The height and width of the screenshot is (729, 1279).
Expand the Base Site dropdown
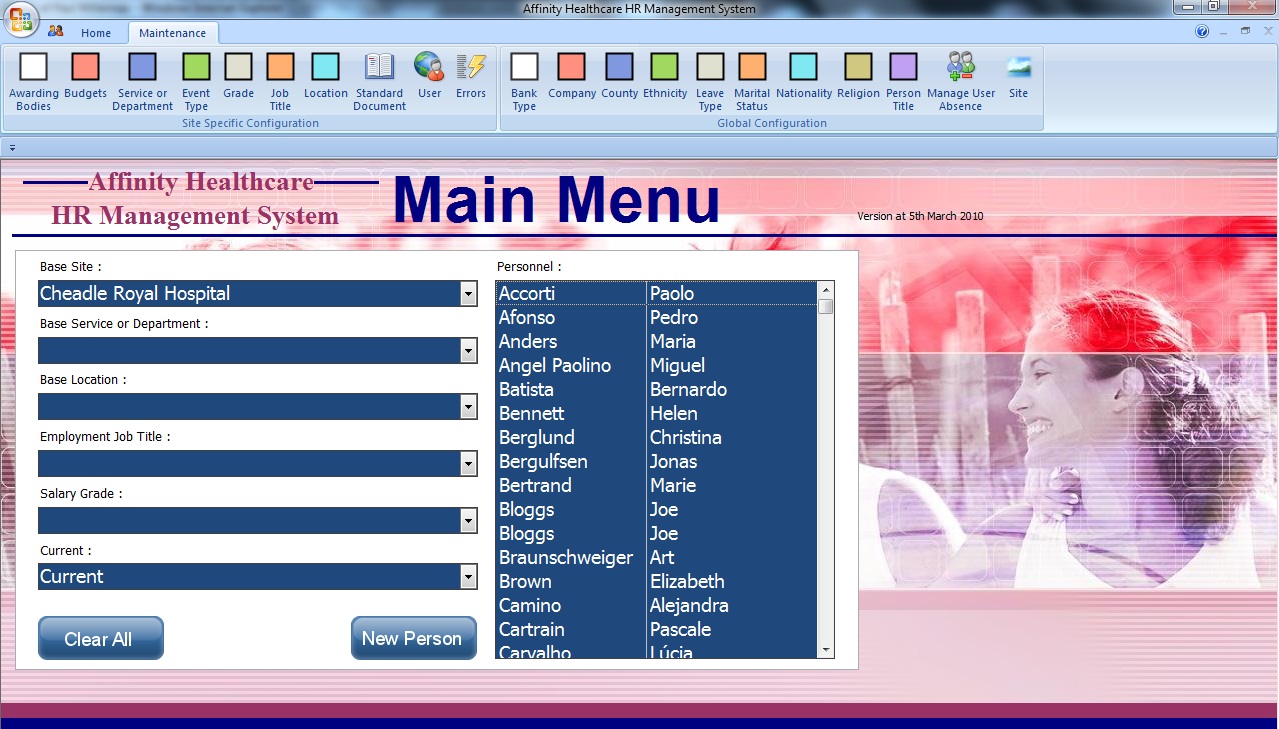pyautogui.click(x=468, y=294)
